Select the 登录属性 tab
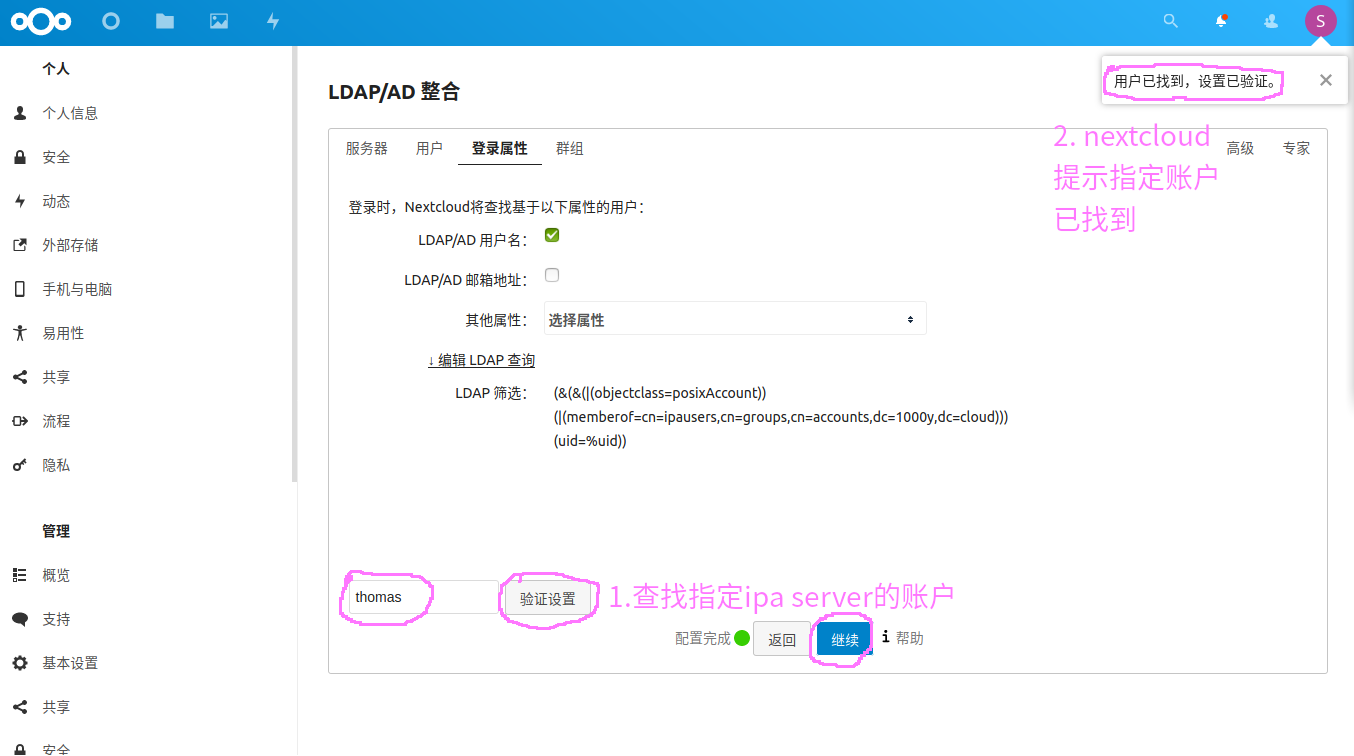The image size is (1354, 756). tap(499, 148)
